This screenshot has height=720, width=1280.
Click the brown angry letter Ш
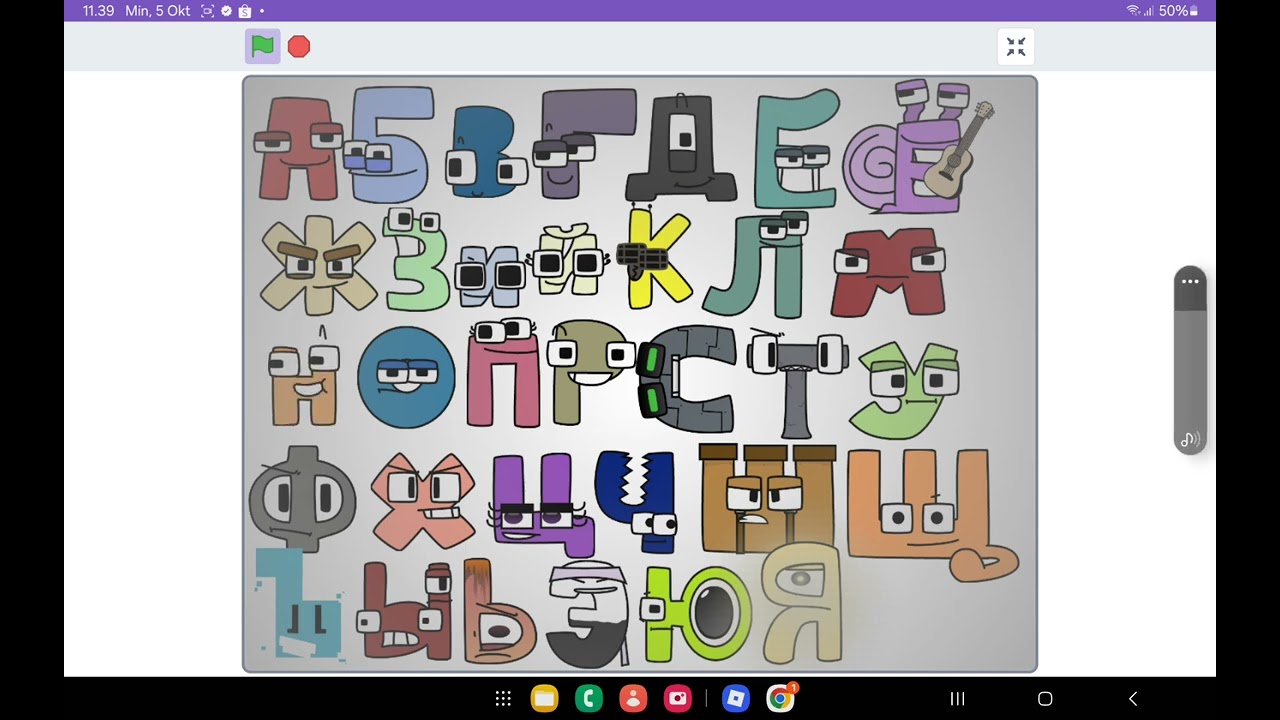(x=767, y=499)
